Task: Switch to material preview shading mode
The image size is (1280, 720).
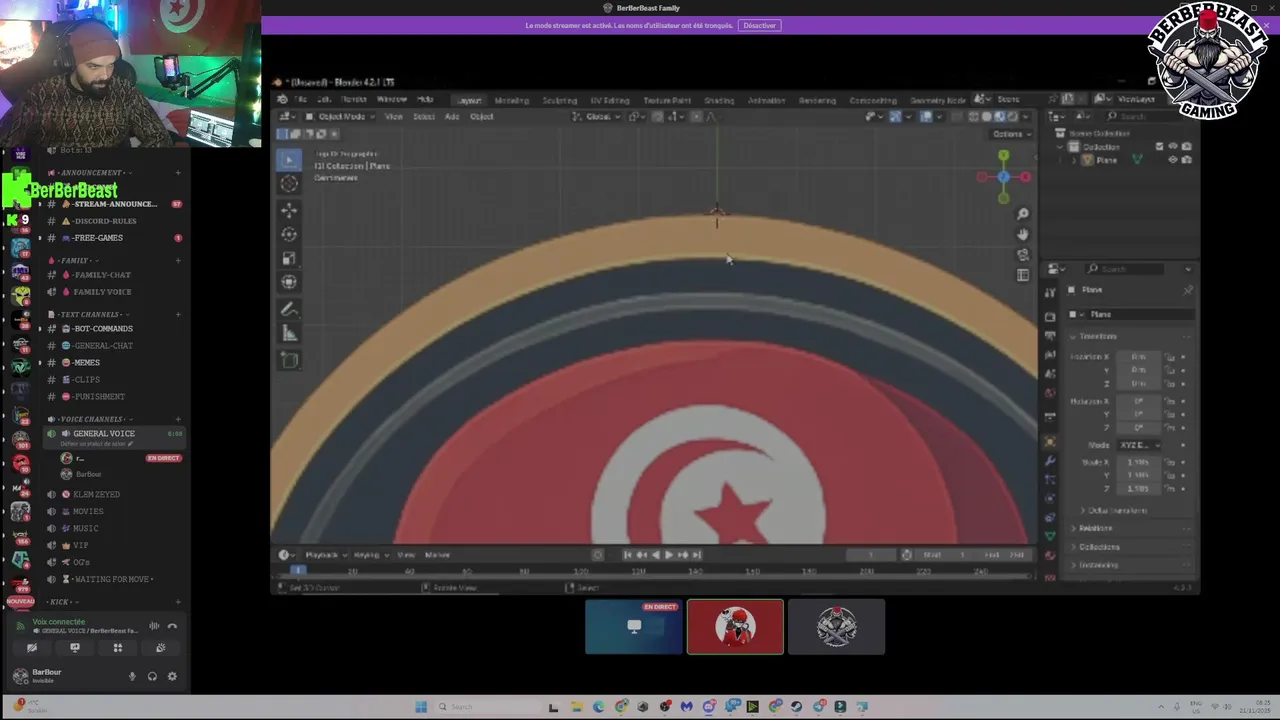Action: tap(999, 117)
